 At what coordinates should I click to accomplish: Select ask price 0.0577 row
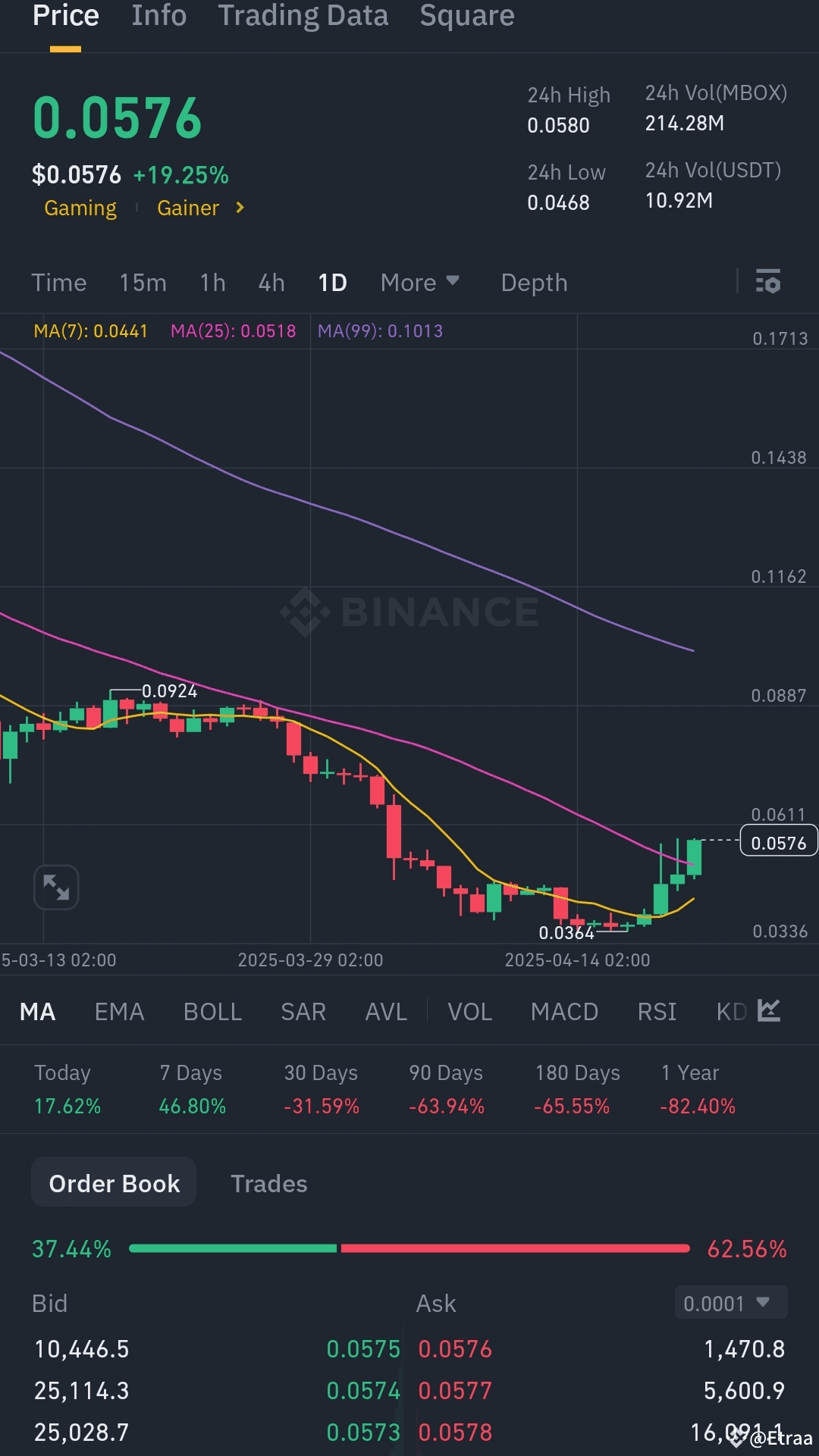coord(455,1391)
